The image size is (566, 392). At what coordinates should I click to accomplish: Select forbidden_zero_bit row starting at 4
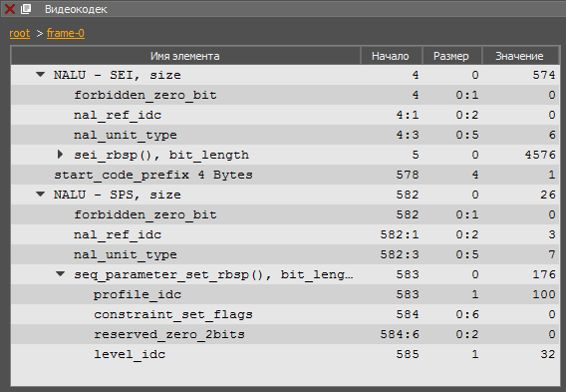click(285, 95)
